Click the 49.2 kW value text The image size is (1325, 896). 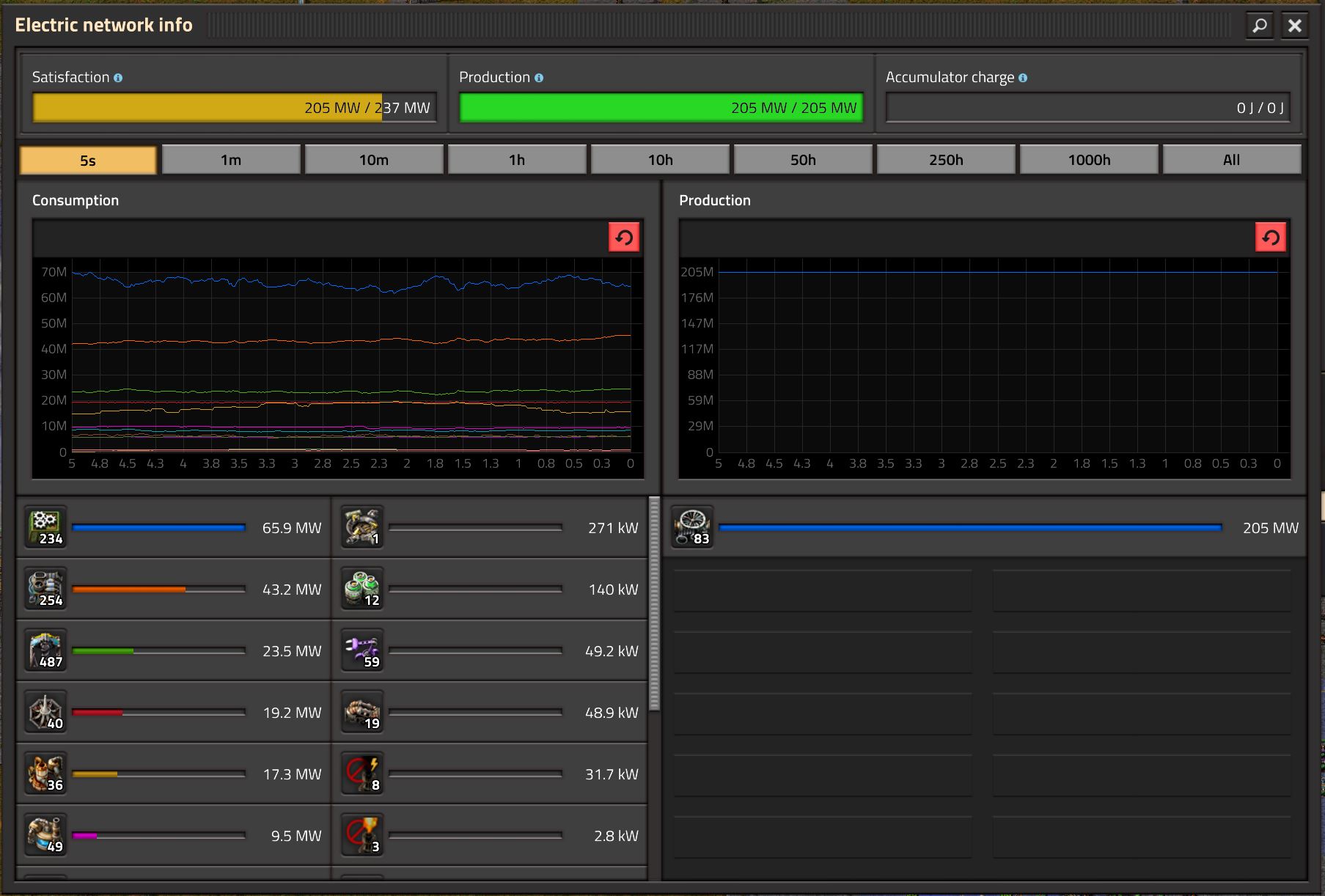[612, 651]
